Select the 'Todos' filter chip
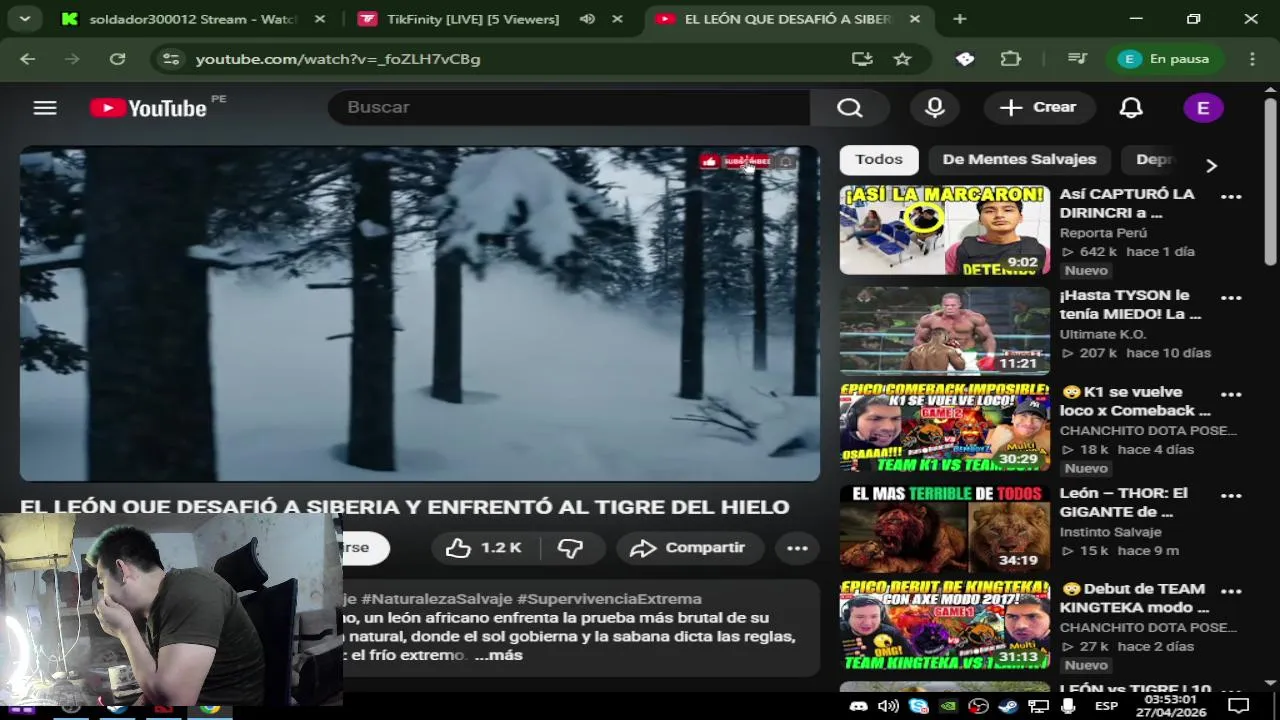This screenshot has height=720, width=1280. point(879,159)
